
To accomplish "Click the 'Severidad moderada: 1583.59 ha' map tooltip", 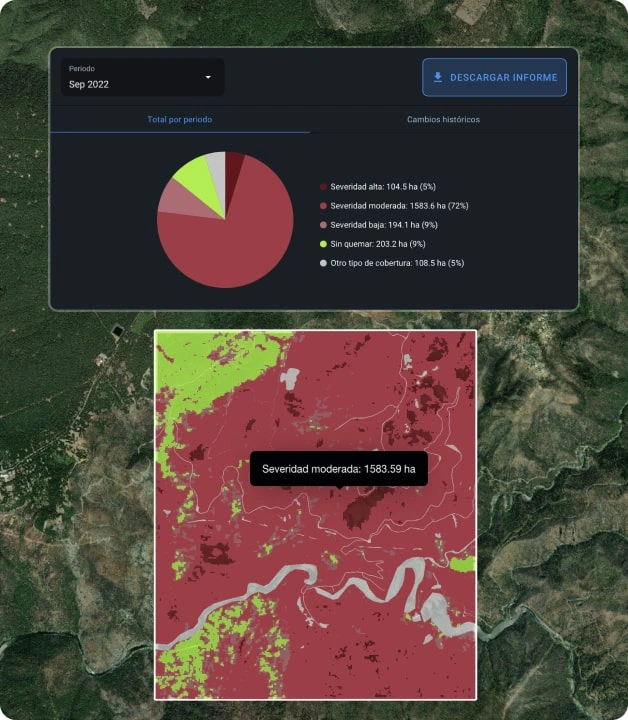I will click(339, 469).
